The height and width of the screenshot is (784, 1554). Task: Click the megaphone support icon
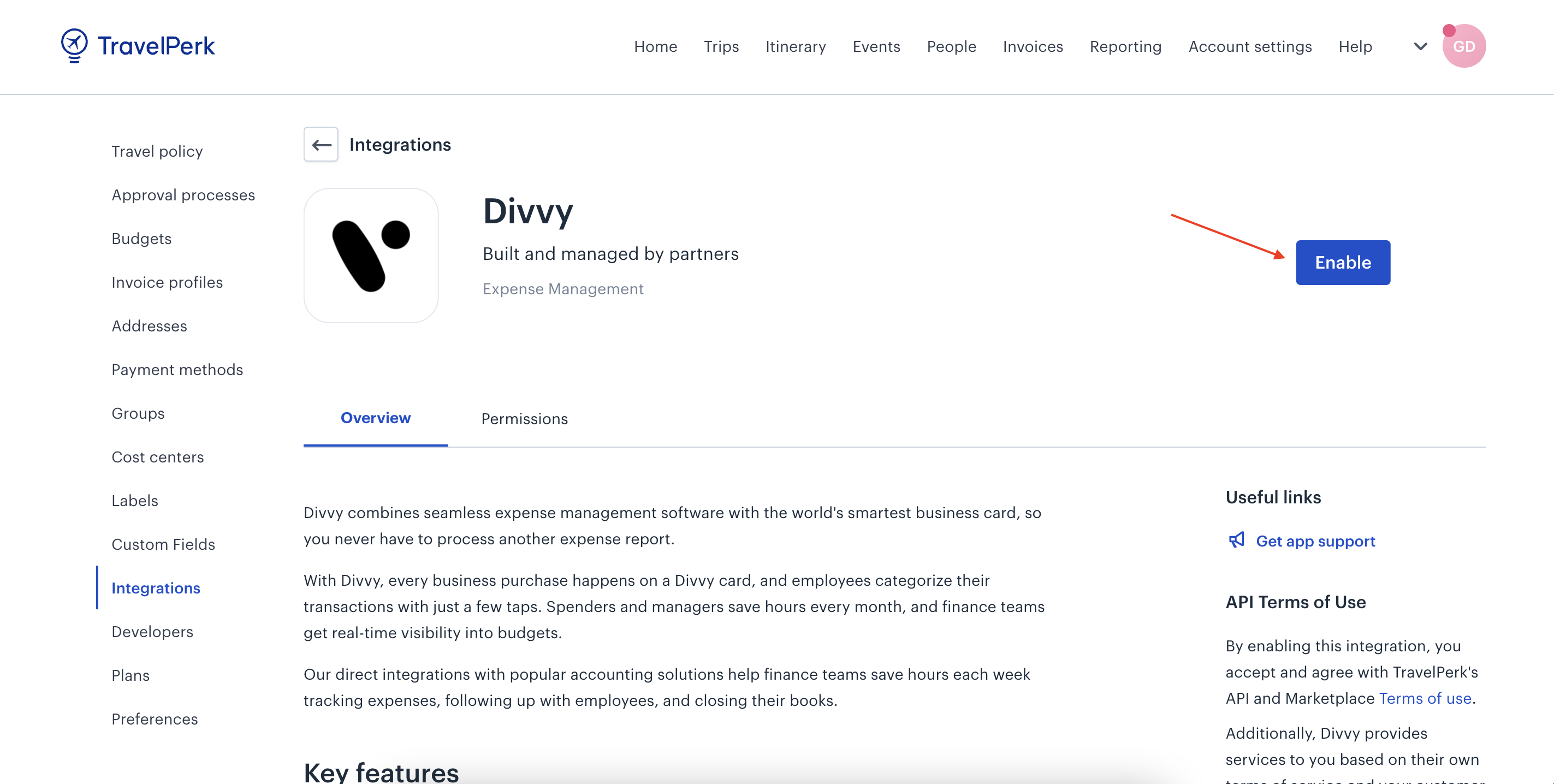pos(1237,540)
